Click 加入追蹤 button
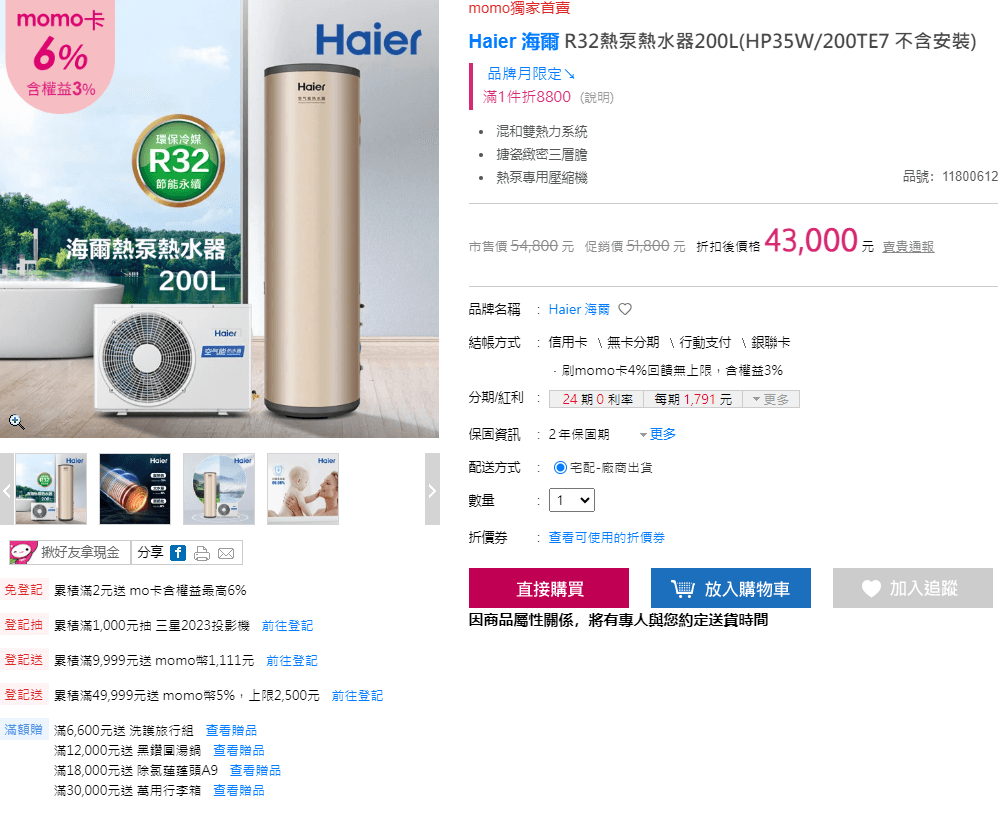Viewport: 998px width, 820px height. click(x=913, y=588)
